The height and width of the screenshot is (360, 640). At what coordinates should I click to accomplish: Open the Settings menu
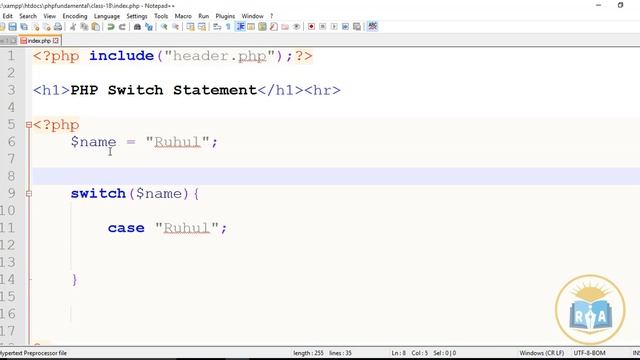(137, 16)
